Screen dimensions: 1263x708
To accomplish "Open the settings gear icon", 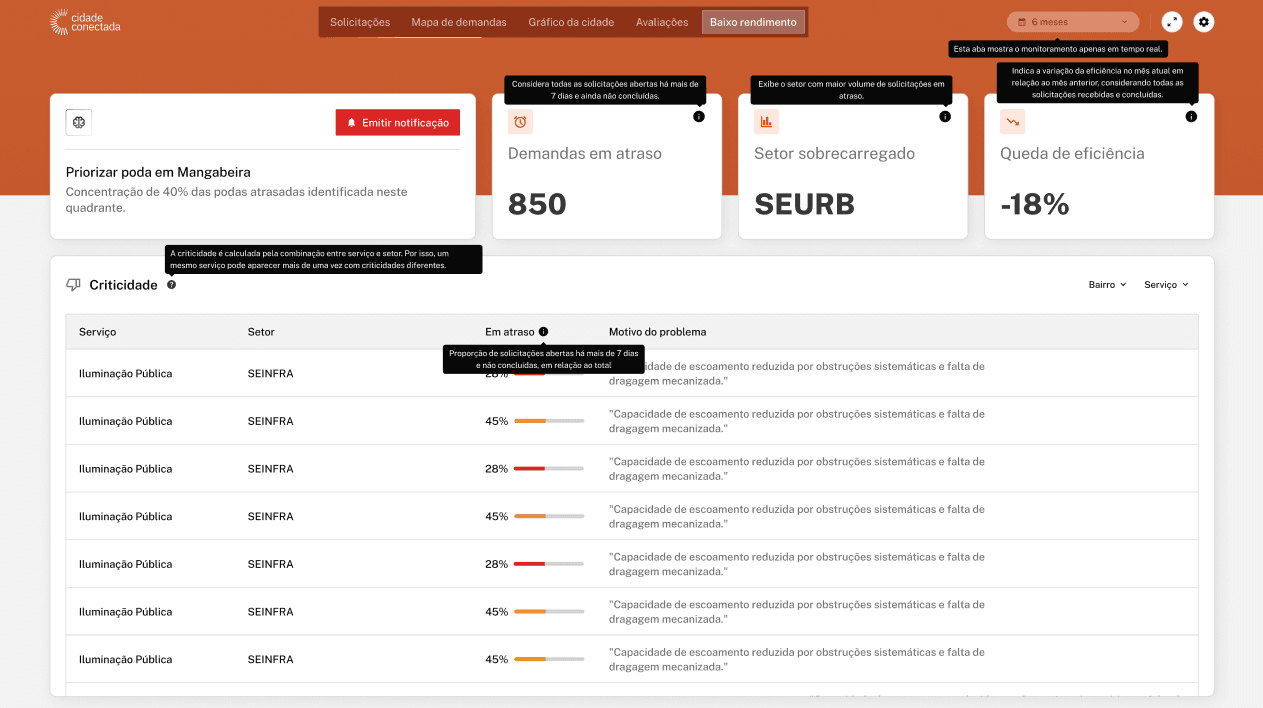I will 1204,22.
